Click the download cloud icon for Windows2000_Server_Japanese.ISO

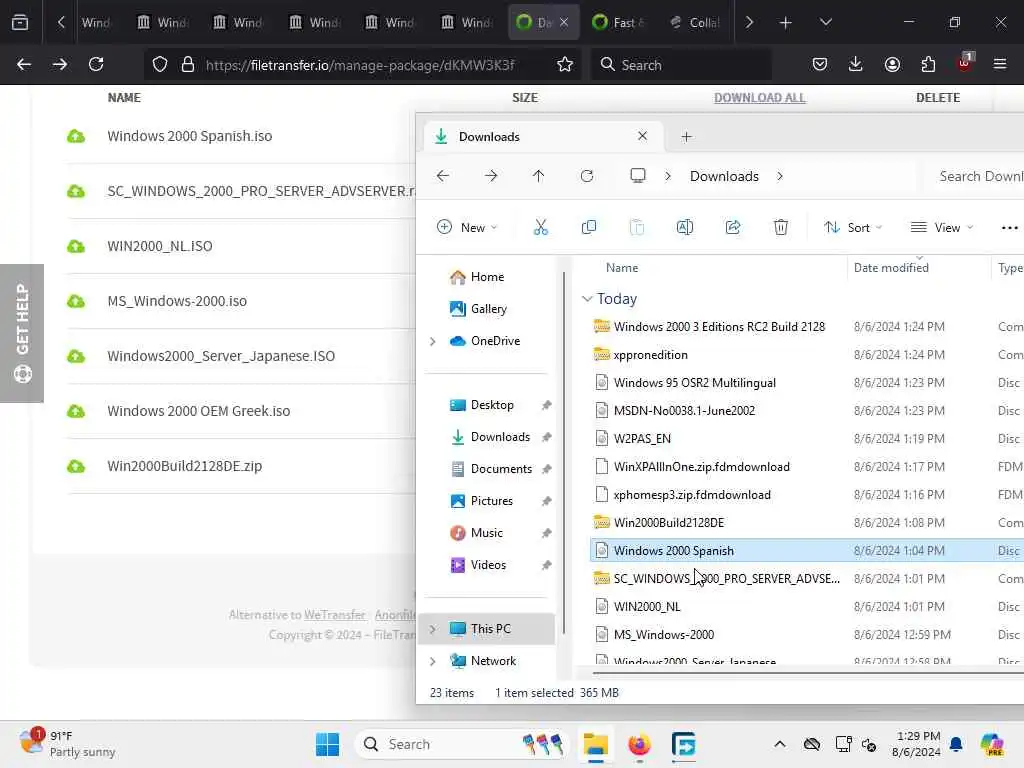76,356
